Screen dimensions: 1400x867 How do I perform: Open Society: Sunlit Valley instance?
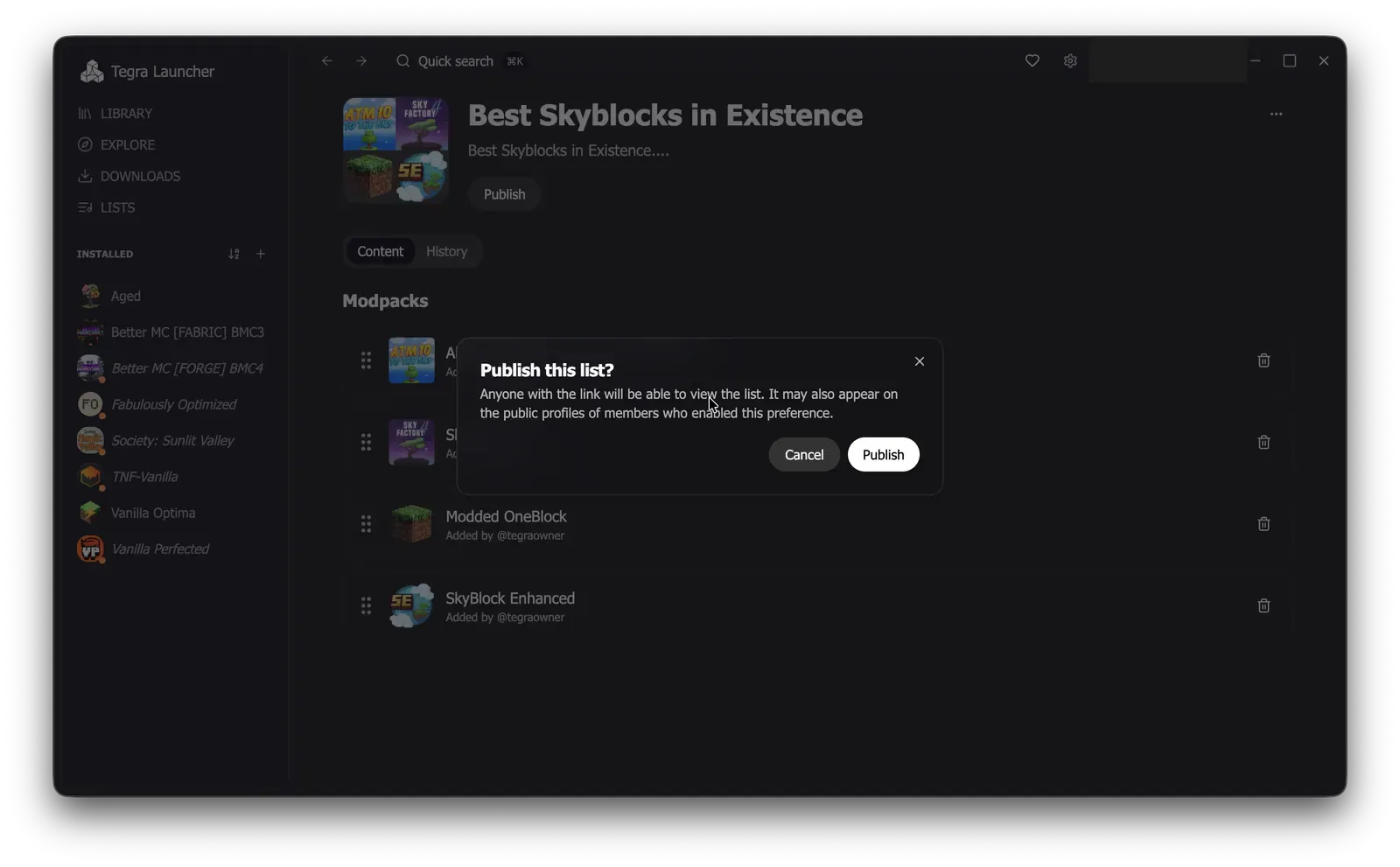pyautogui.click(x=173, y=441)
